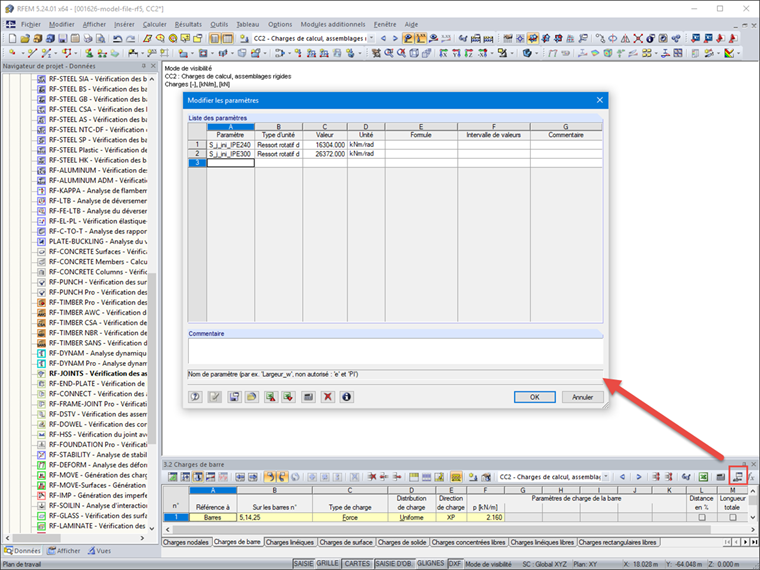
Task: Click the color palette icon in second toolbar
Action: tap(729, 53)
